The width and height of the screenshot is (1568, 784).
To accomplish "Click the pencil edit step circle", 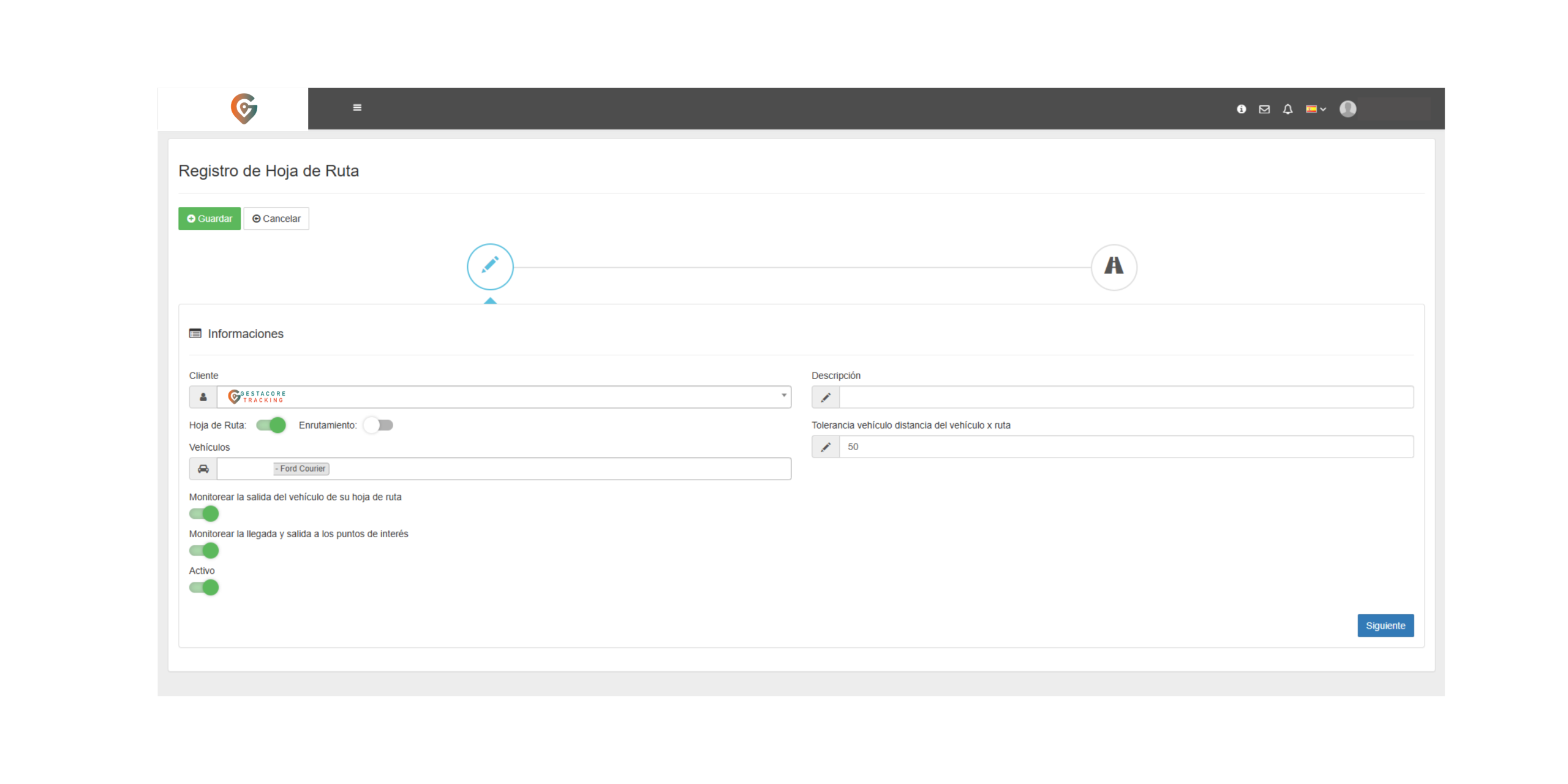I will click(490, 266).
